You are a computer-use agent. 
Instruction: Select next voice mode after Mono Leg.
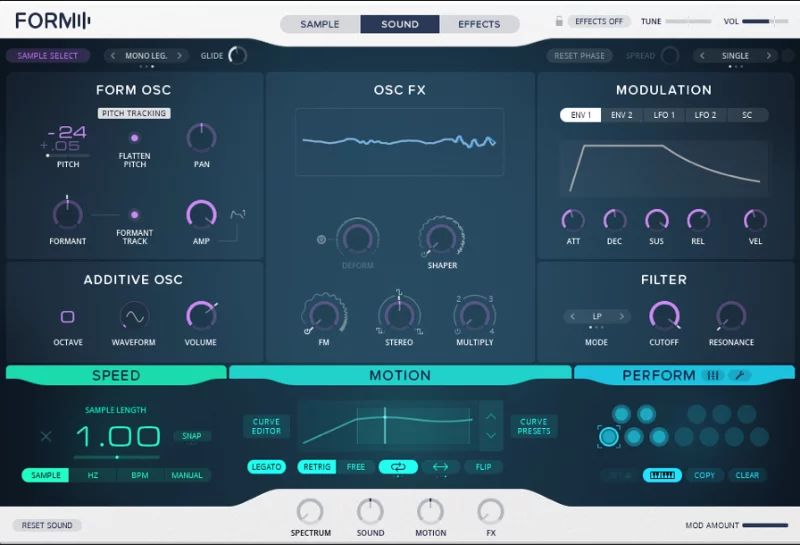pos(180,56)
